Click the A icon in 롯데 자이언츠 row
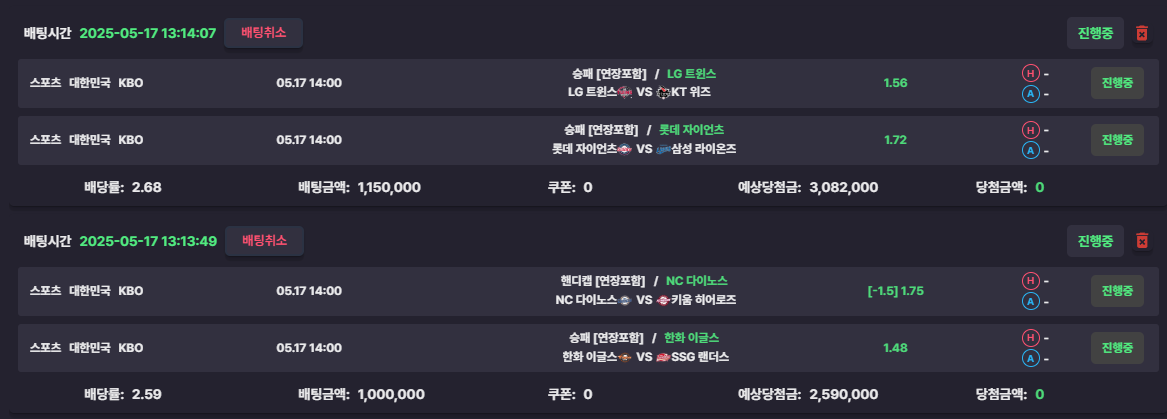Viewport: 1167px width, 419px height. 1030,150
